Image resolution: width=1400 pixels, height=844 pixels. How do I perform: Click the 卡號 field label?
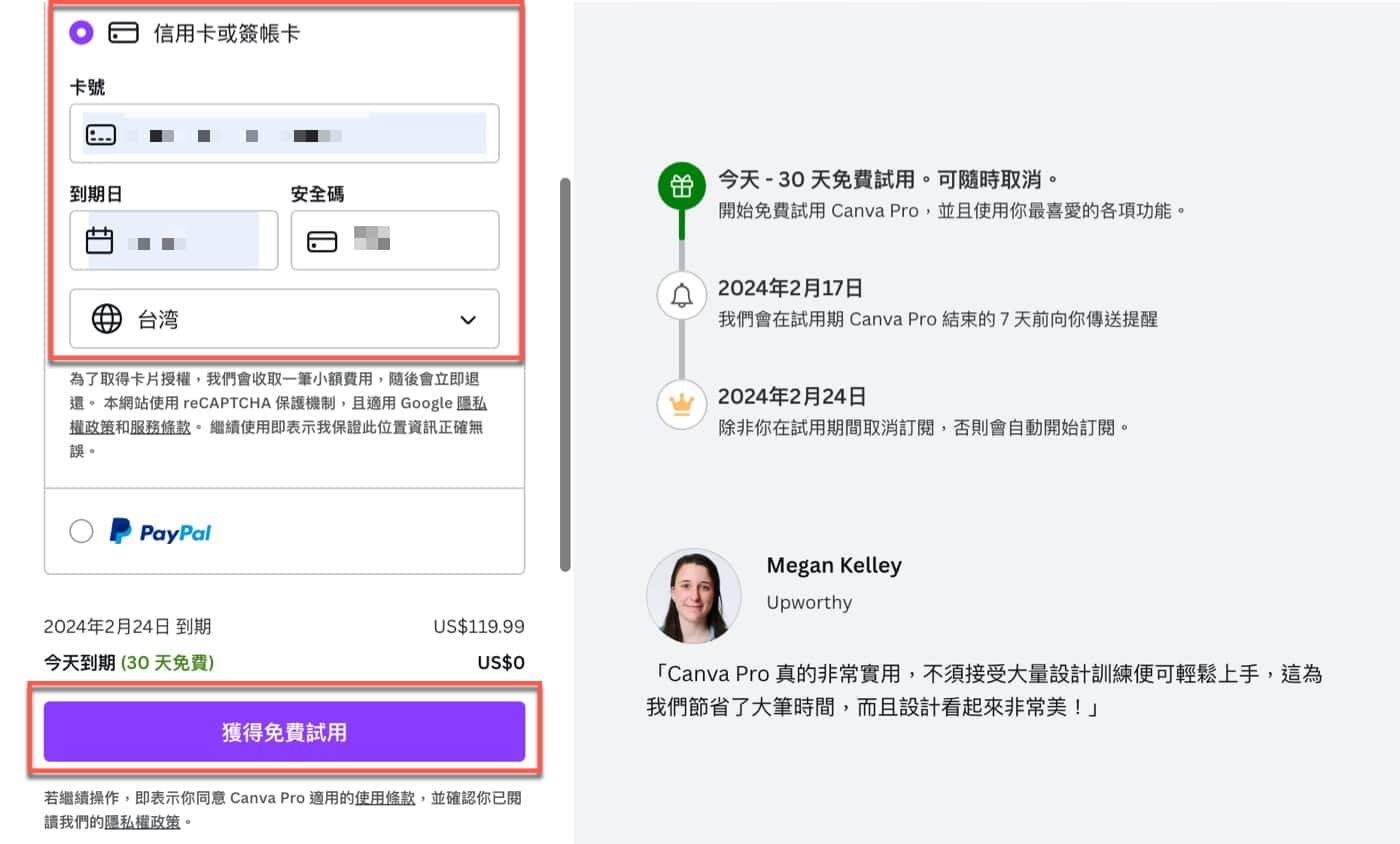click(87, 87)
